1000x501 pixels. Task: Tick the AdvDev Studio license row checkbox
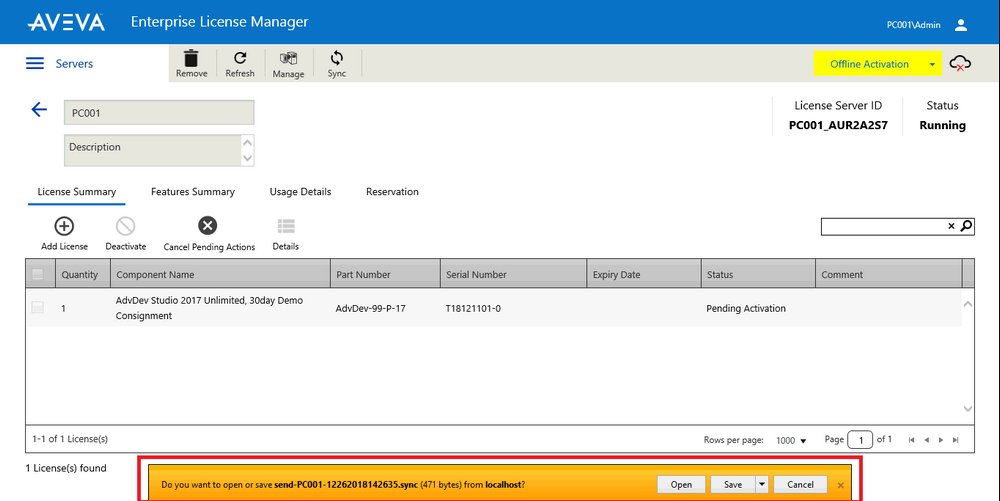click(x=38, y=307)
